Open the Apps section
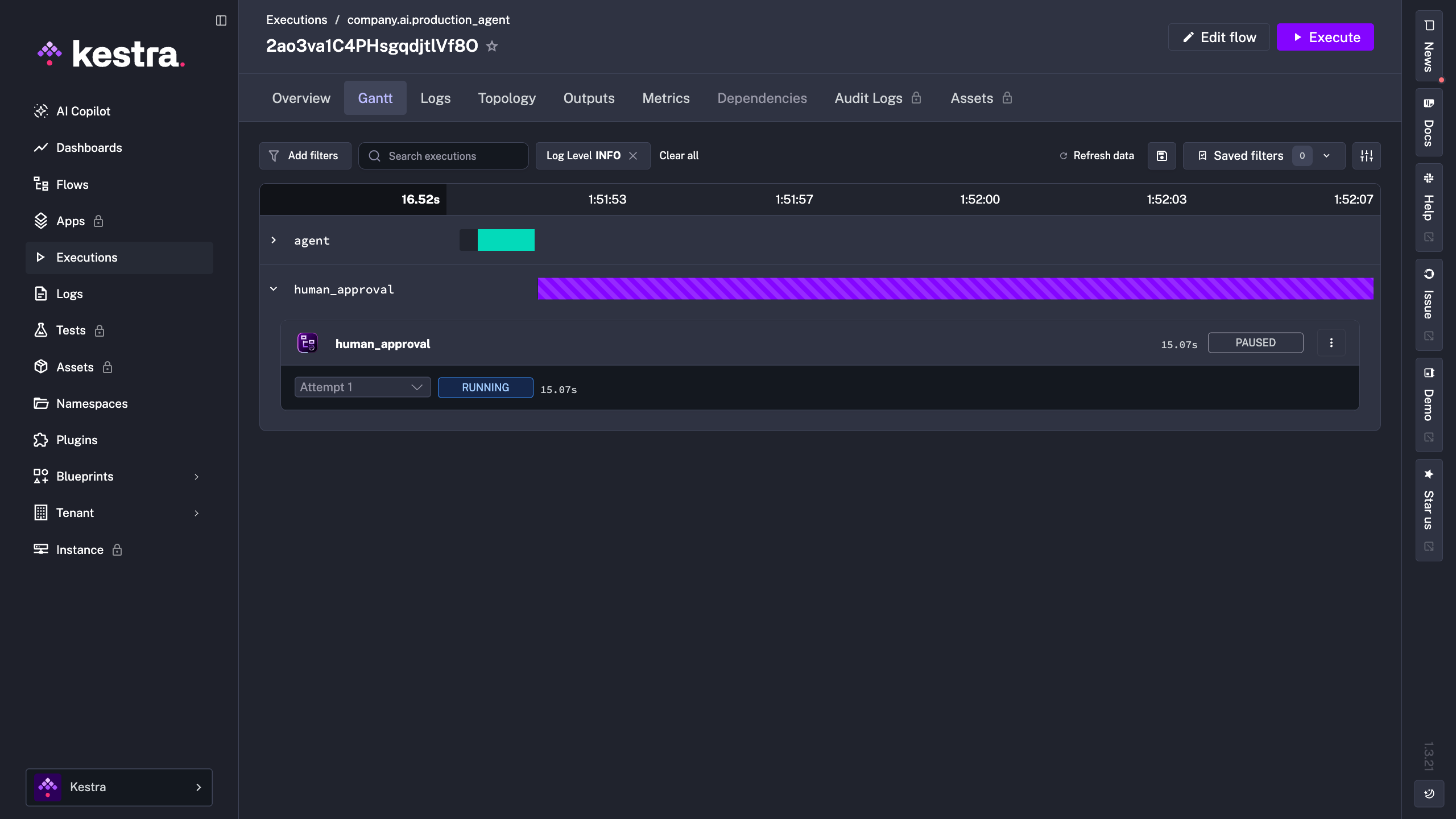 point(119,221)
